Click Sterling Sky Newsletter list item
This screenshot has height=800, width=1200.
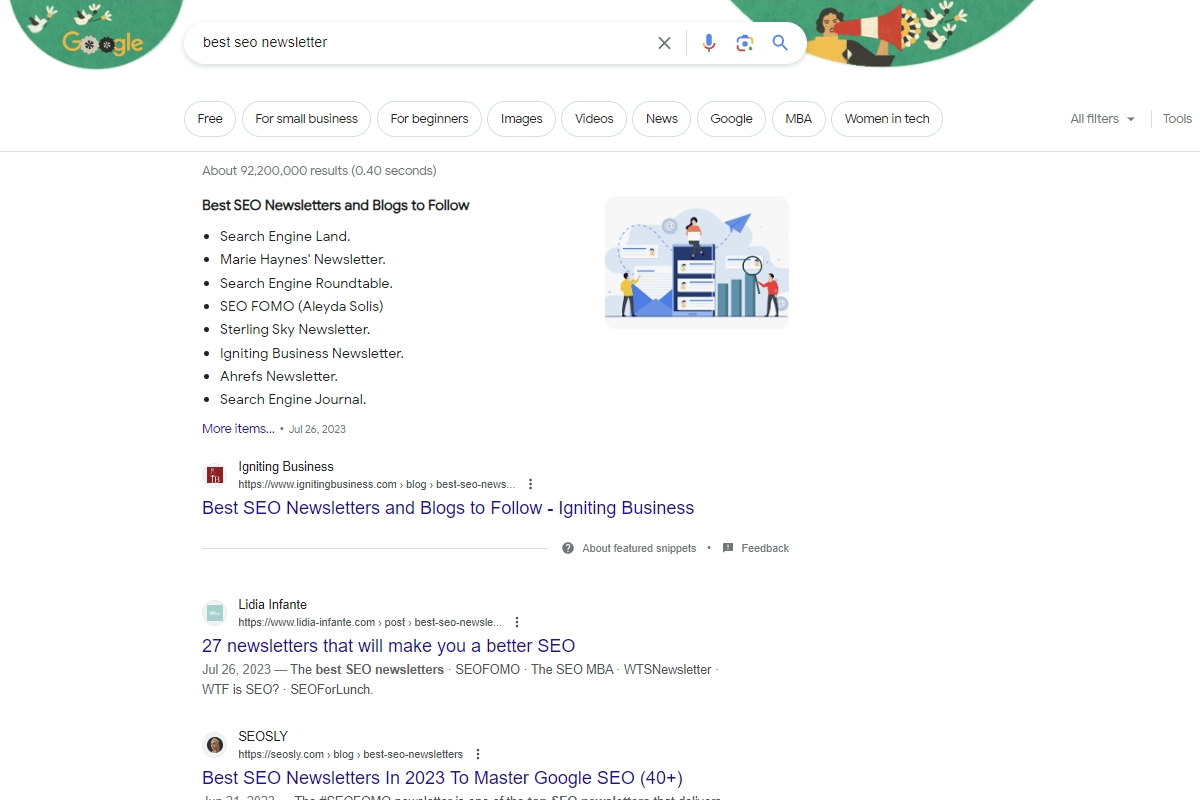pyautogui.click(x=295, y=329)
